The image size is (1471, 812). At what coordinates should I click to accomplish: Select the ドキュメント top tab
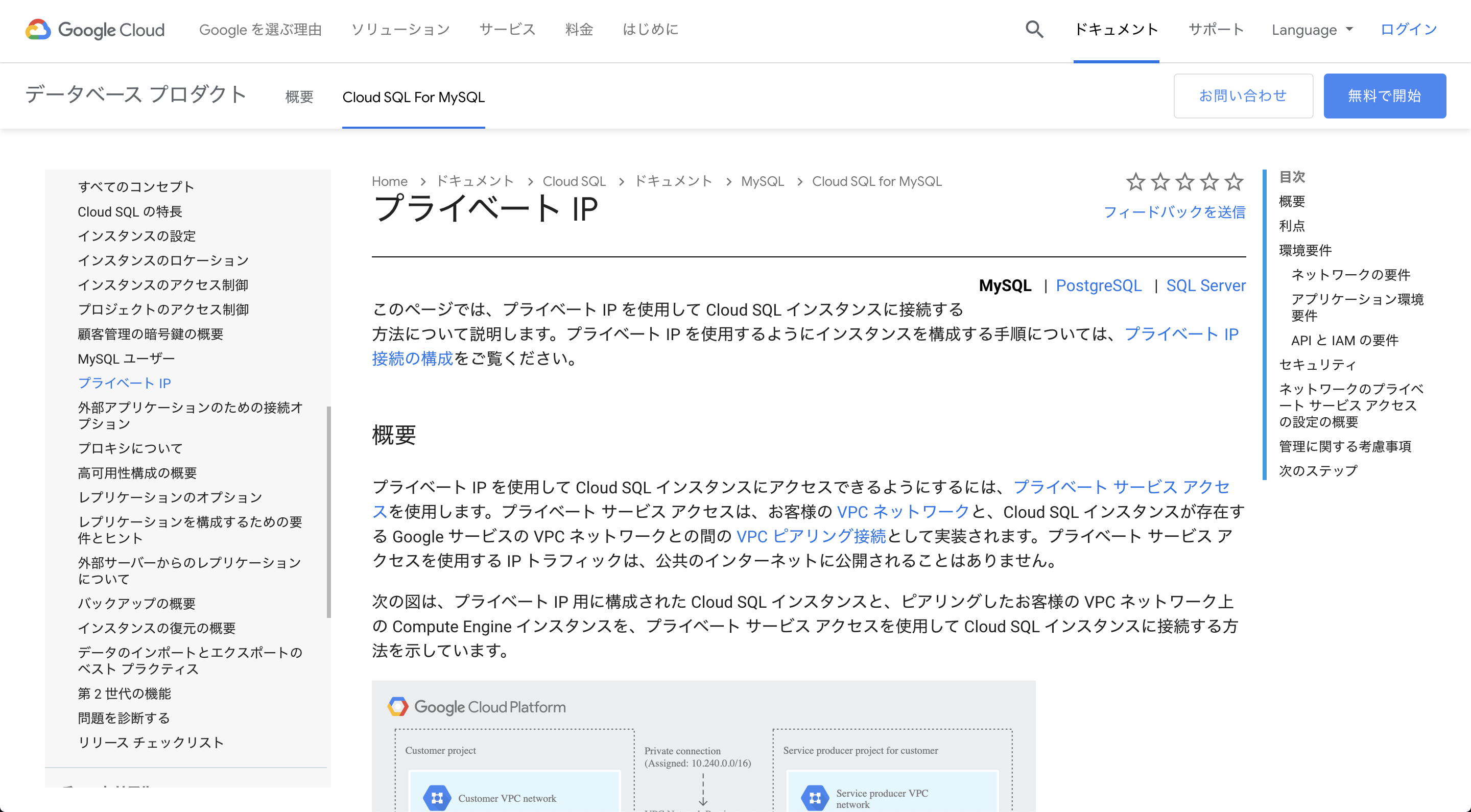pyautogui.click(x=1116, y=30)
